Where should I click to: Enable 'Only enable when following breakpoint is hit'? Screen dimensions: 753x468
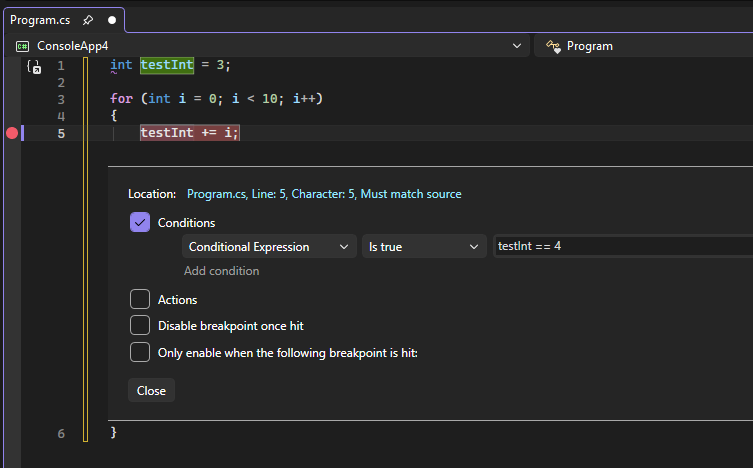point(140,352)
